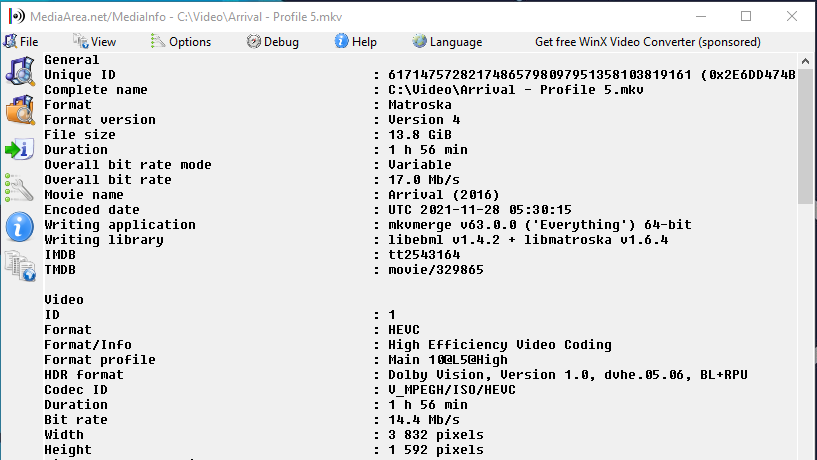This screenshot has height=460, width=817.
Task: Click the Matroska format value
Action: [419, 105]
